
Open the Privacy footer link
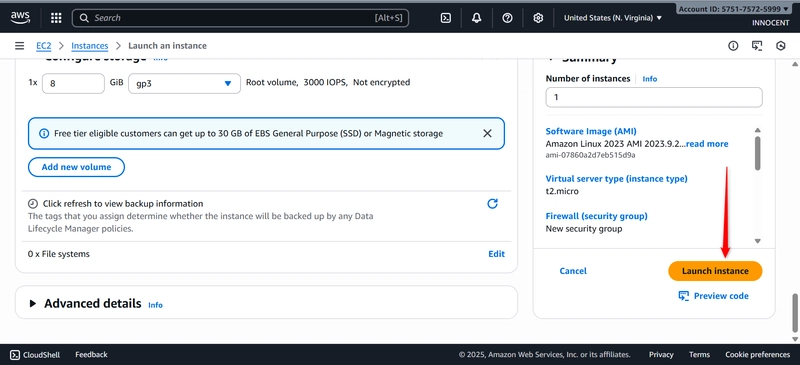pyautogui.click(x=661, y=354)
